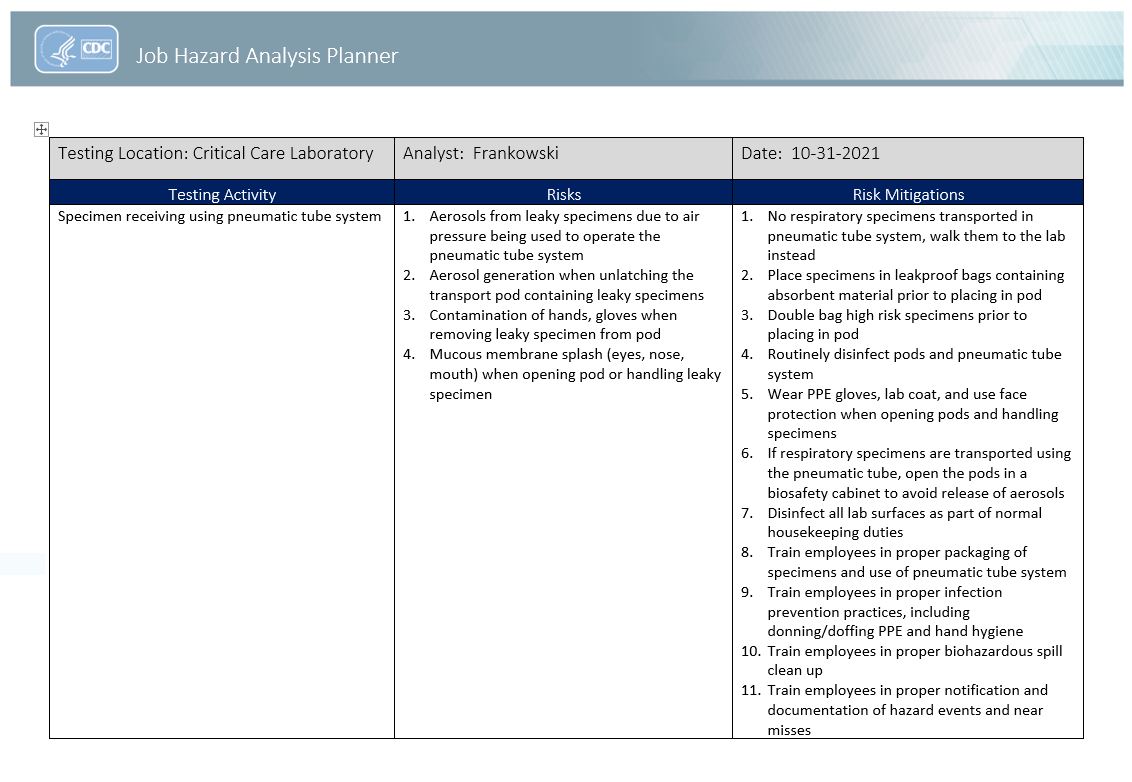Click the Testing Activity column header
This screenshot has height=782, width=1132.
pos(221,194)
